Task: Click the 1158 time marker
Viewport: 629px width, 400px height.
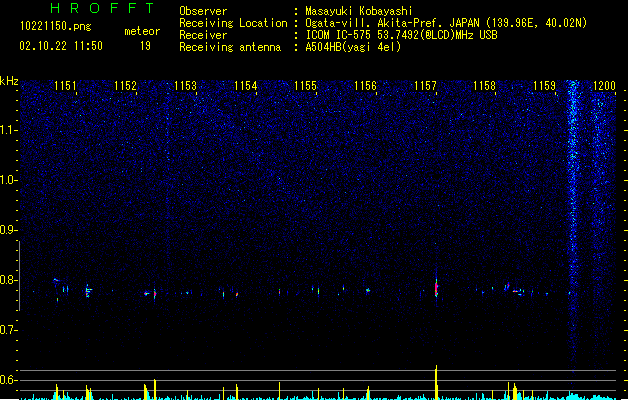Action: point(485,86)
